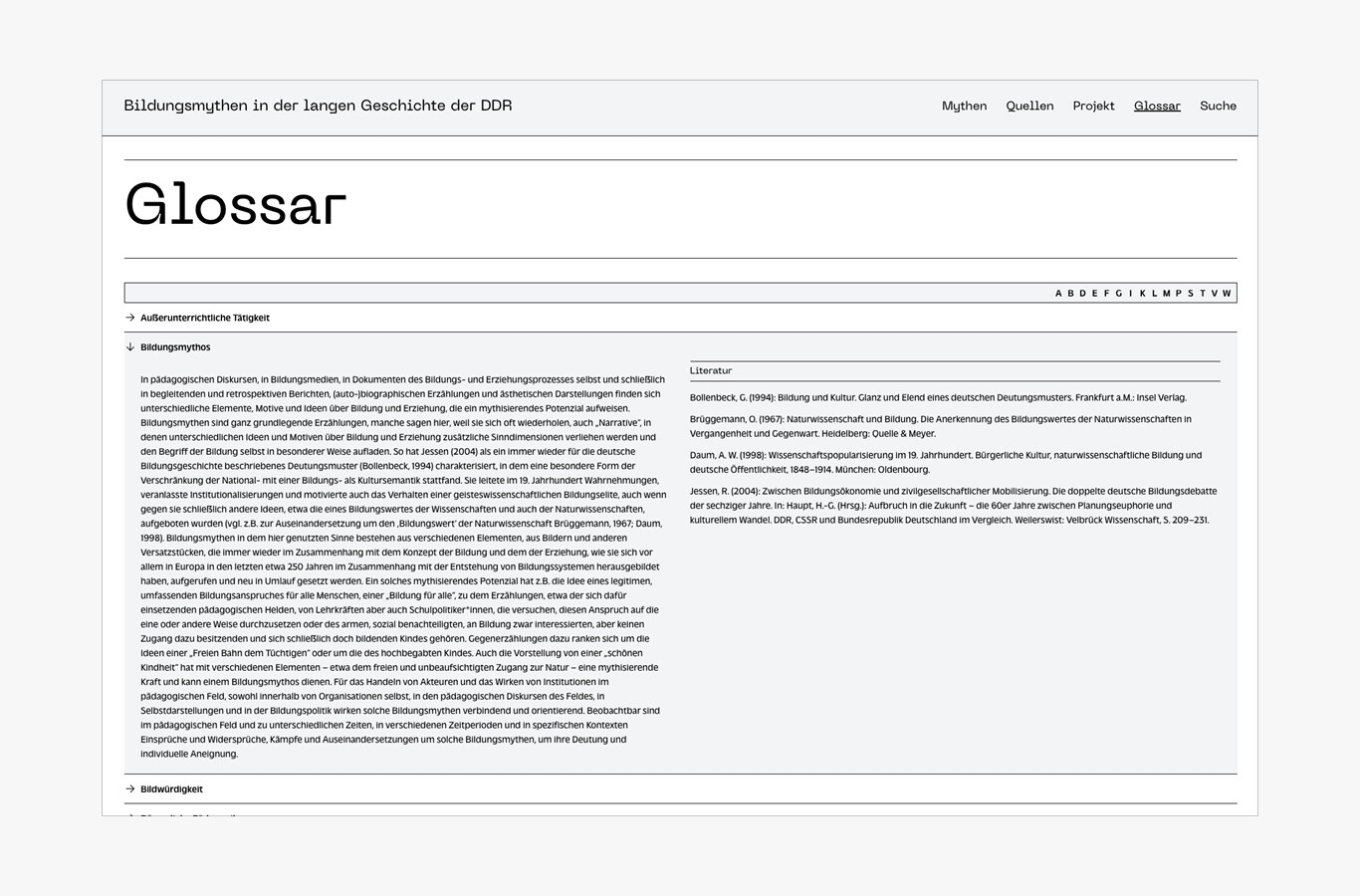Click the arrow icon beside Bildwürdigkeit
The height and width of the screenshot is (896, 1360).
click(130, 789)
